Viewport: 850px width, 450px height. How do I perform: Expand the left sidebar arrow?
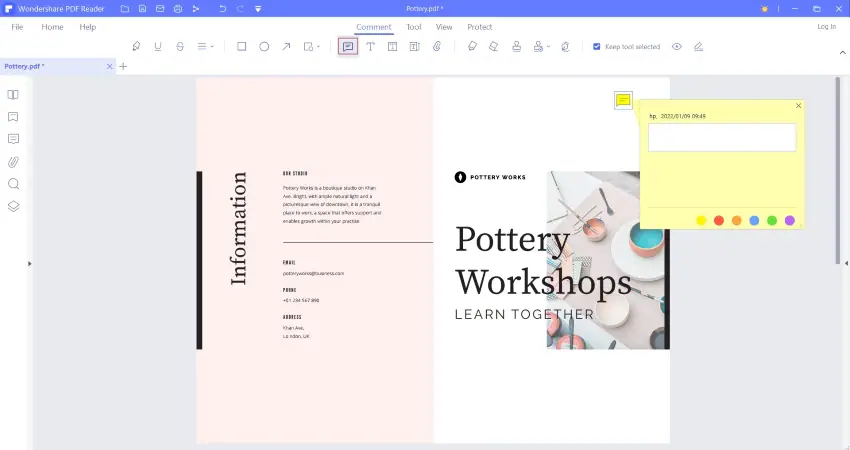pyautogui.click(x=29, y=264)
